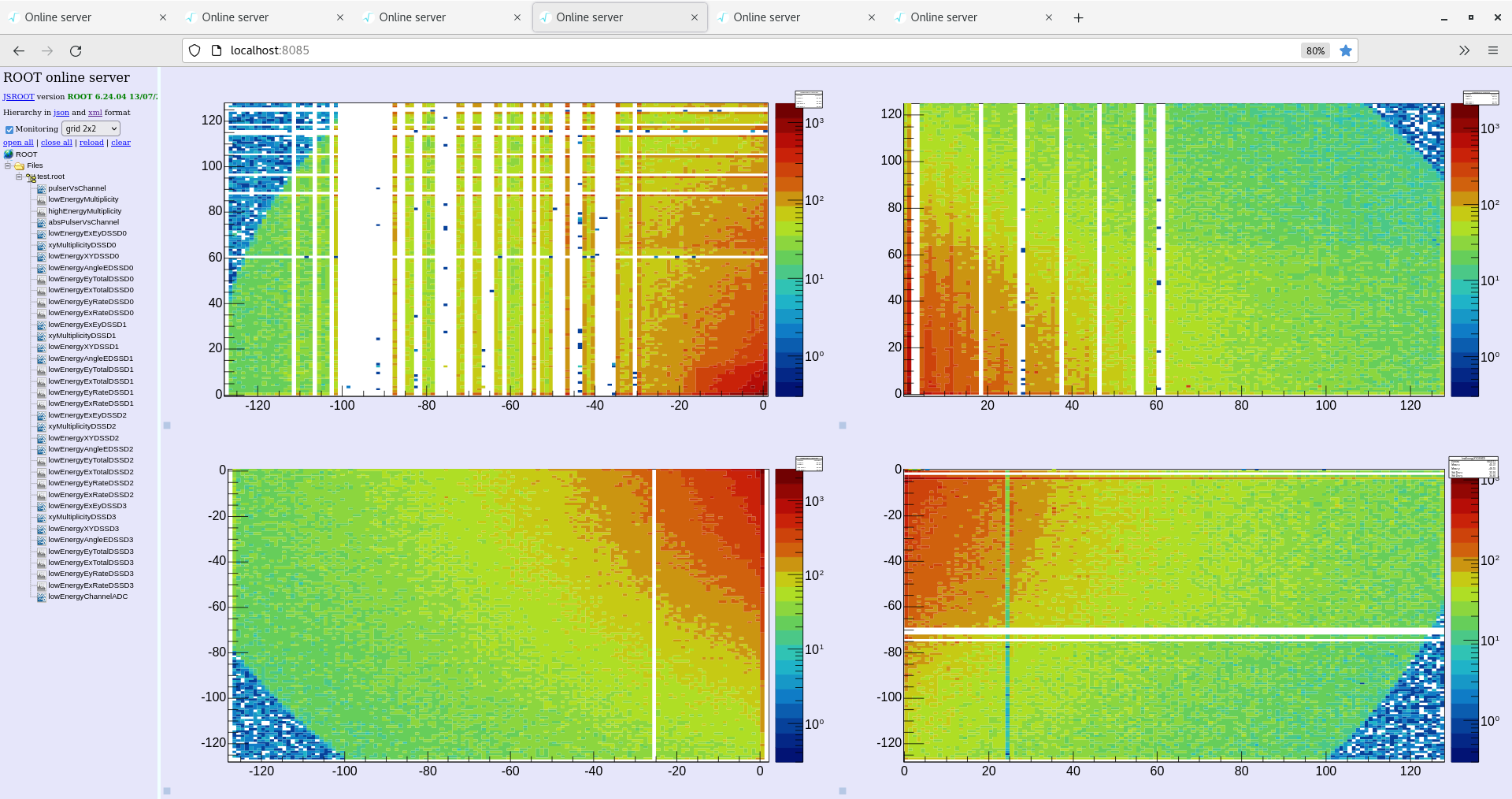Reload the page with the browser refresh icon

coord(76,50)
